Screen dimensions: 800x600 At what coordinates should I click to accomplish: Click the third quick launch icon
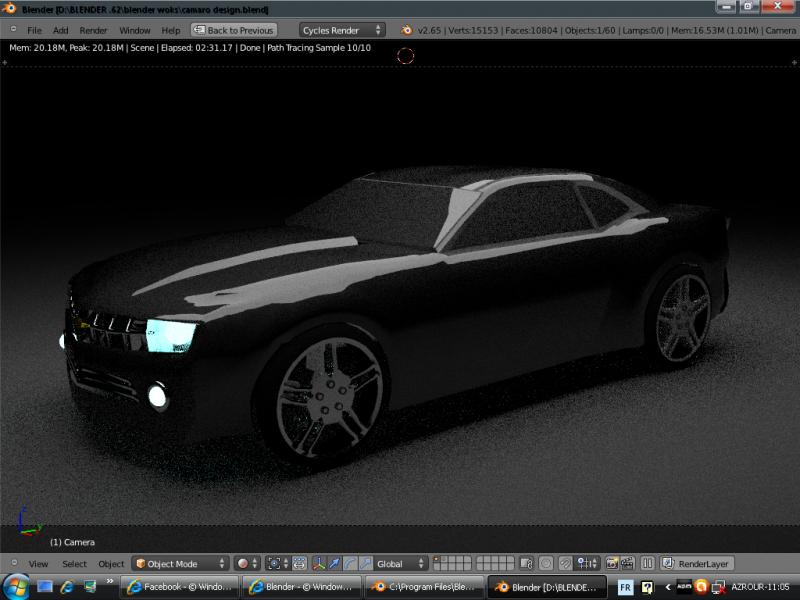(x=90, y=587)
